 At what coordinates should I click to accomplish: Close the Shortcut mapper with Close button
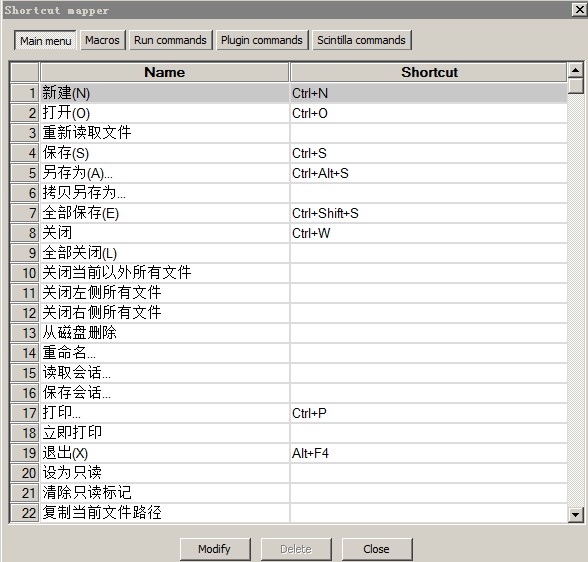coord(376,549)
